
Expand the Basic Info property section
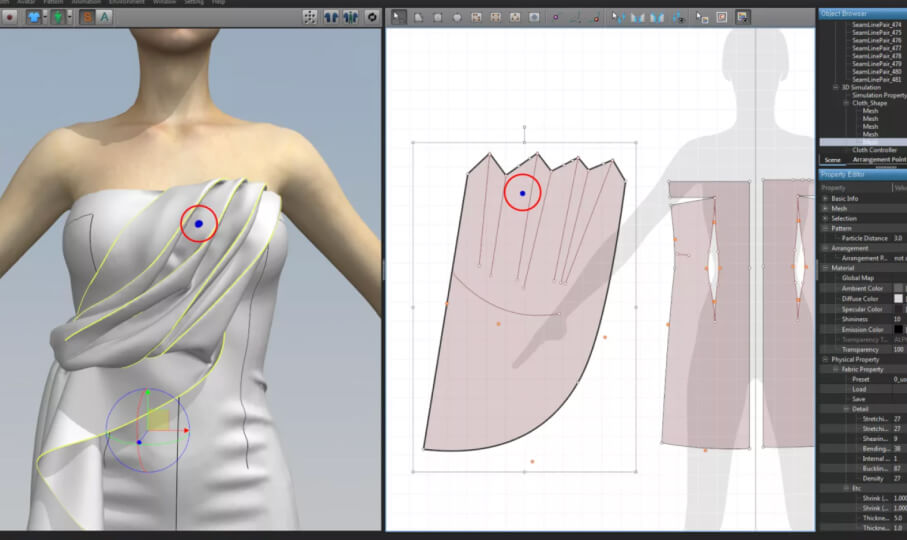coord(825,198)
